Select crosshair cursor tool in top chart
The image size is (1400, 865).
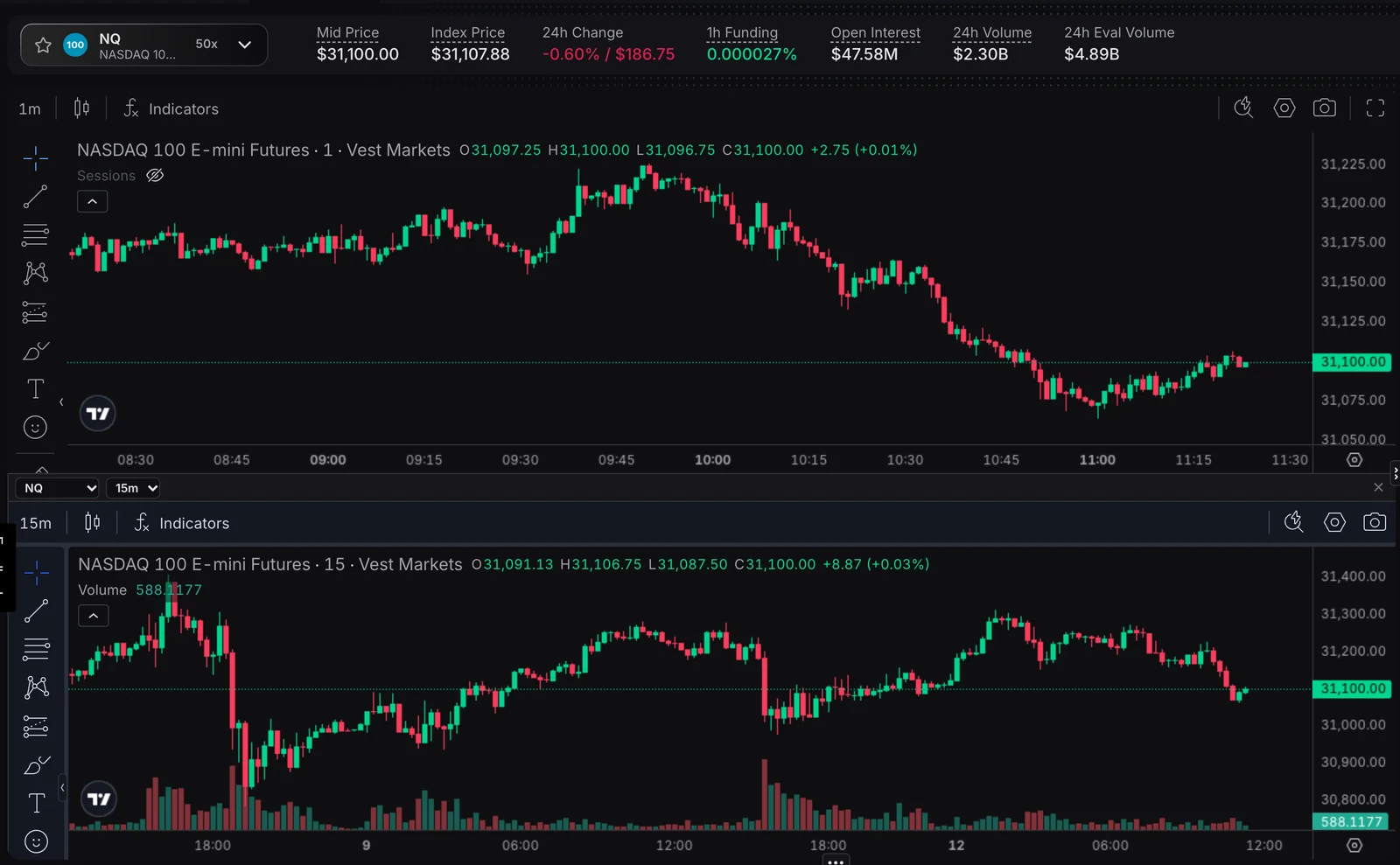point(35,158)
